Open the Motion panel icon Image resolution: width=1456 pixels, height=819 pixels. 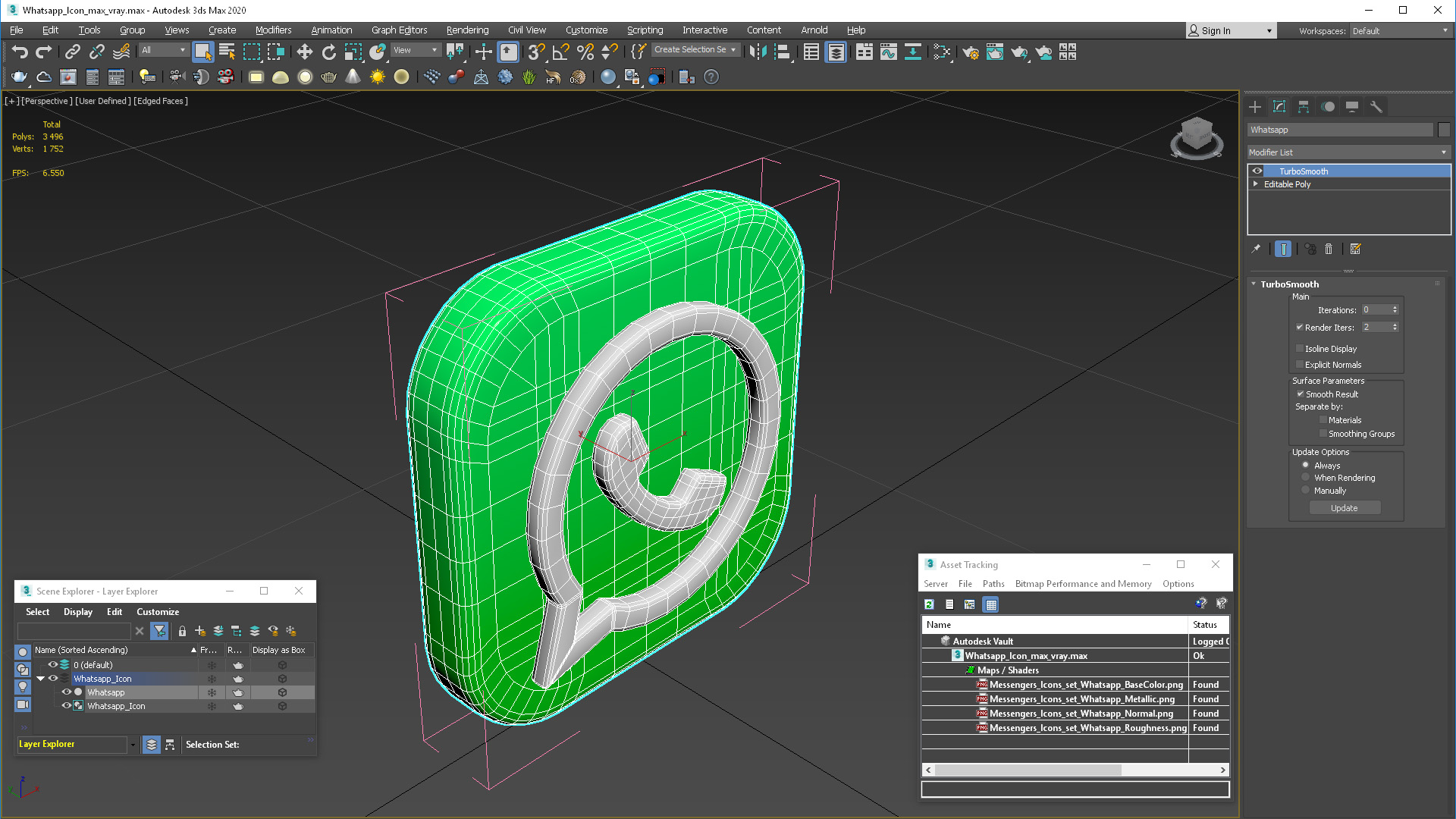point(1328,107)
